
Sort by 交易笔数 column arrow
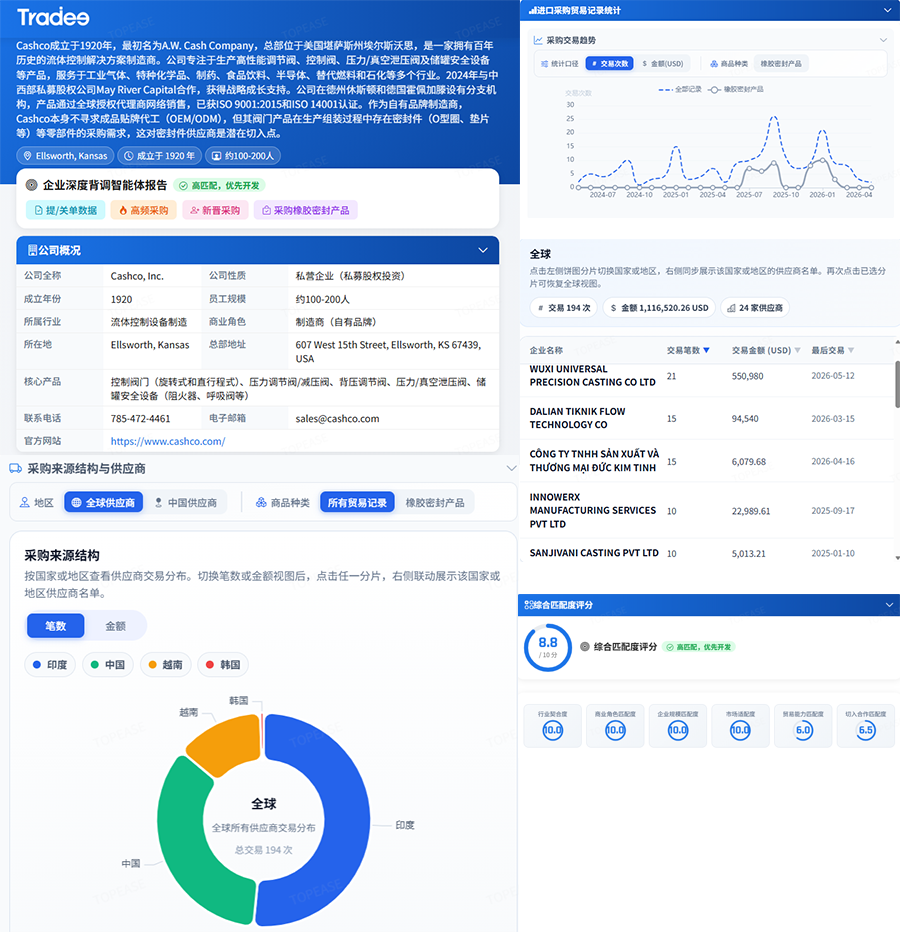coord(706,350)
